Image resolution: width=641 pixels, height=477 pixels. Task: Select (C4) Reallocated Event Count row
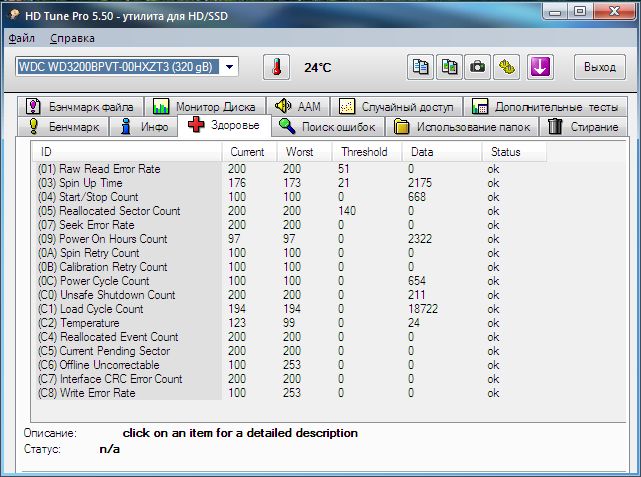pyautogui.click(x=290, y=337)
